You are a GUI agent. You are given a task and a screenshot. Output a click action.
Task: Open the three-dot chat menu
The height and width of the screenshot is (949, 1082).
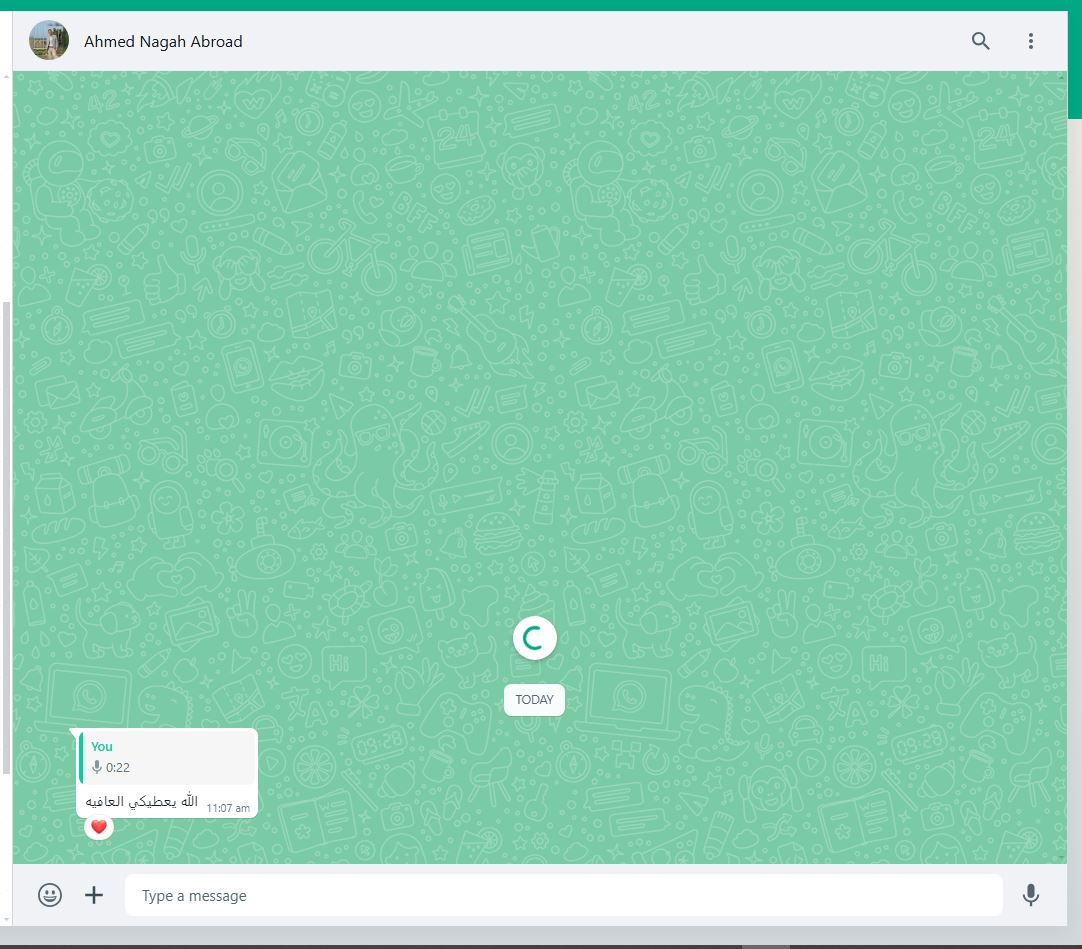1030,41
